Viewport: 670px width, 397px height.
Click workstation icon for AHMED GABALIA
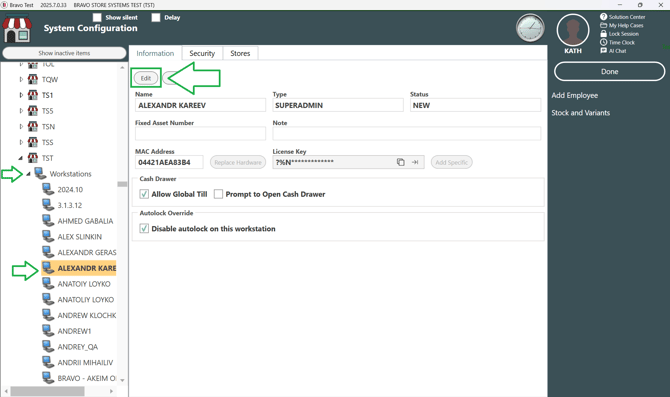(x=48, y=221)
